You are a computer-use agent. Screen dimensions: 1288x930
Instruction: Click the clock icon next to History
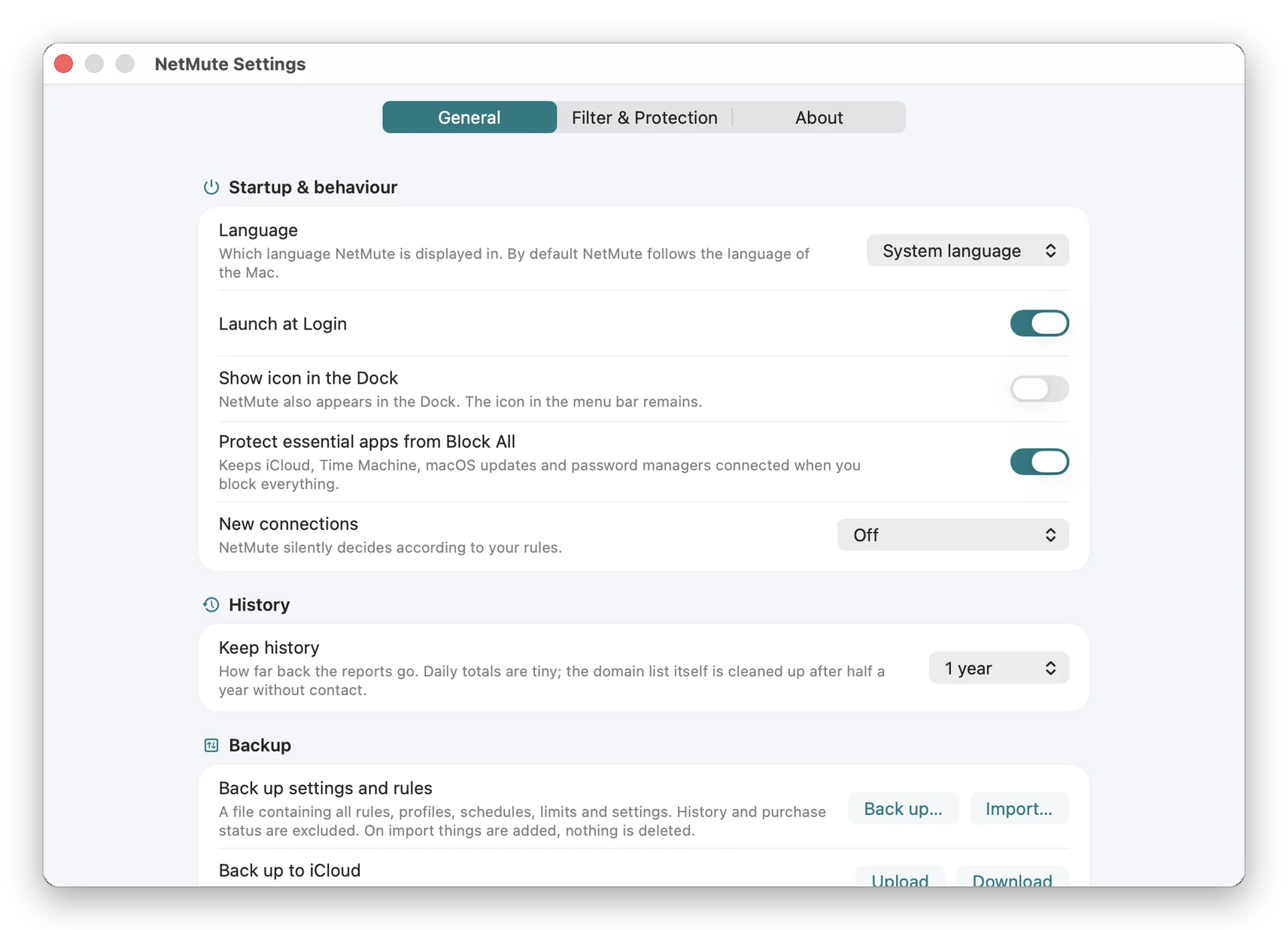click(x=211, y=604)
